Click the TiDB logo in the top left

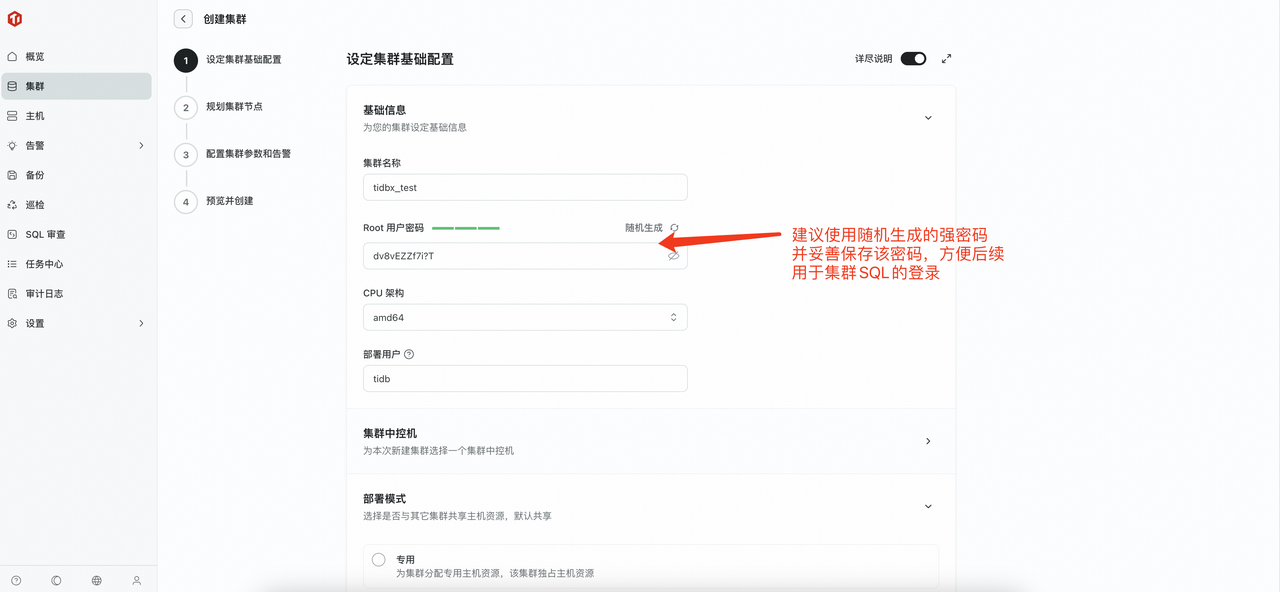point(14,18)
